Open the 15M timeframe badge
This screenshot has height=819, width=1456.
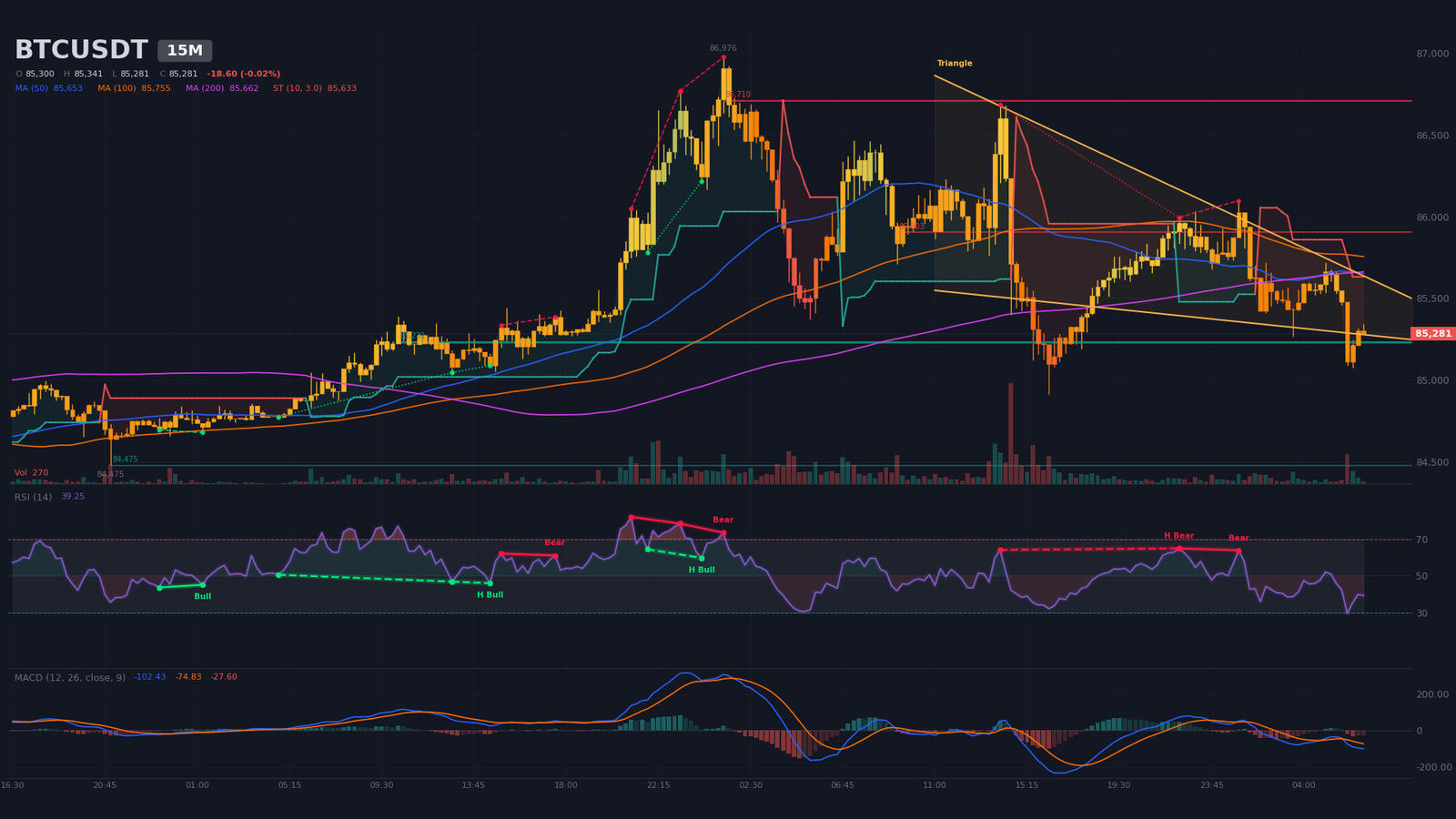click(x=185, y=51)
